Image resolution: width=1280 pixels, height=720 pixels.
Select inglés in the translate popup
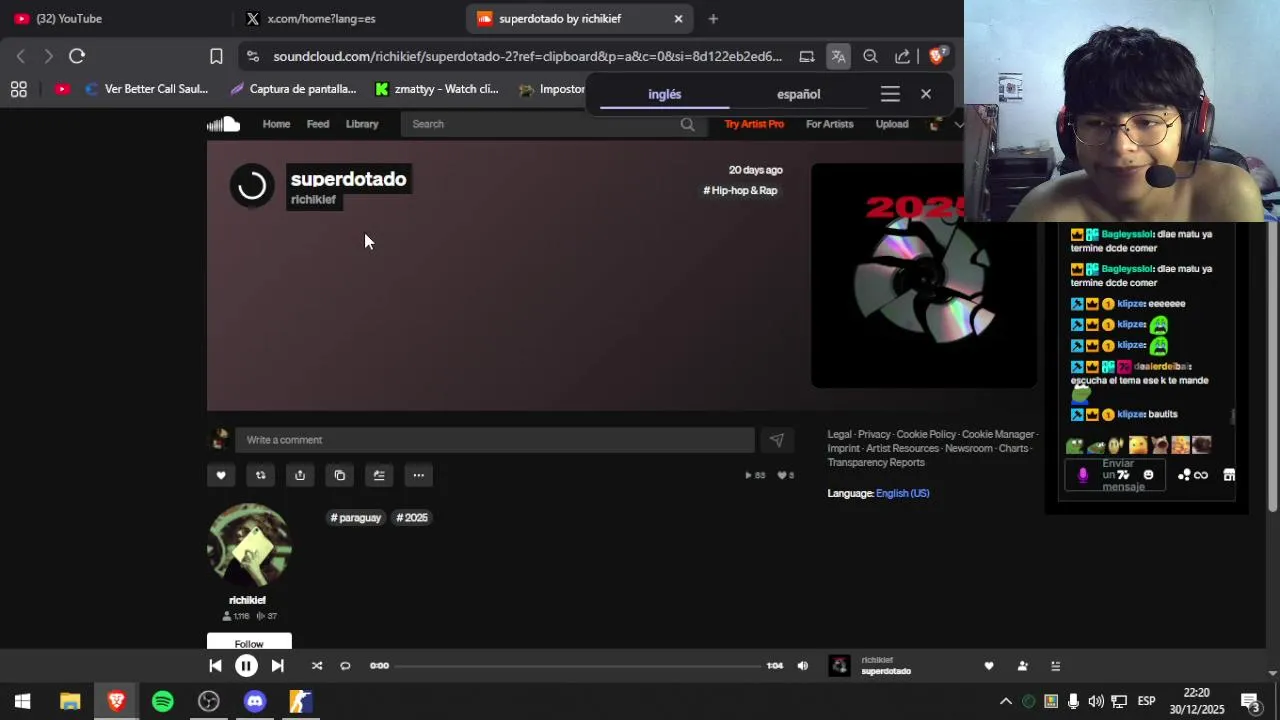pos(665,94)
